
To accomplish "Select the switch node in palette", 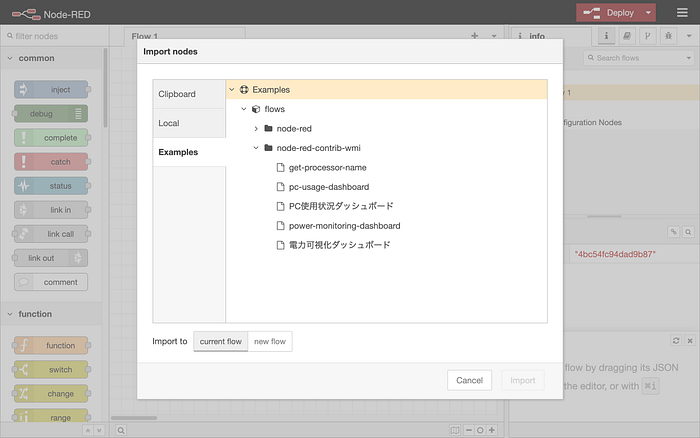I will point(51,369).
